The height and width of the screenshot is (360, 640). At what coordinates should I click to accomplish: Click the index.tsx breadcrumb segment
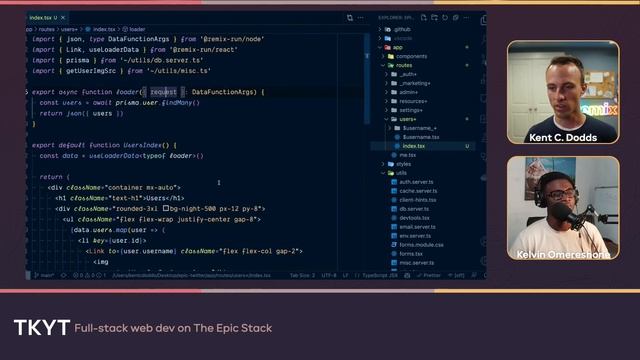pyautogui.click(x=104, y=29)
